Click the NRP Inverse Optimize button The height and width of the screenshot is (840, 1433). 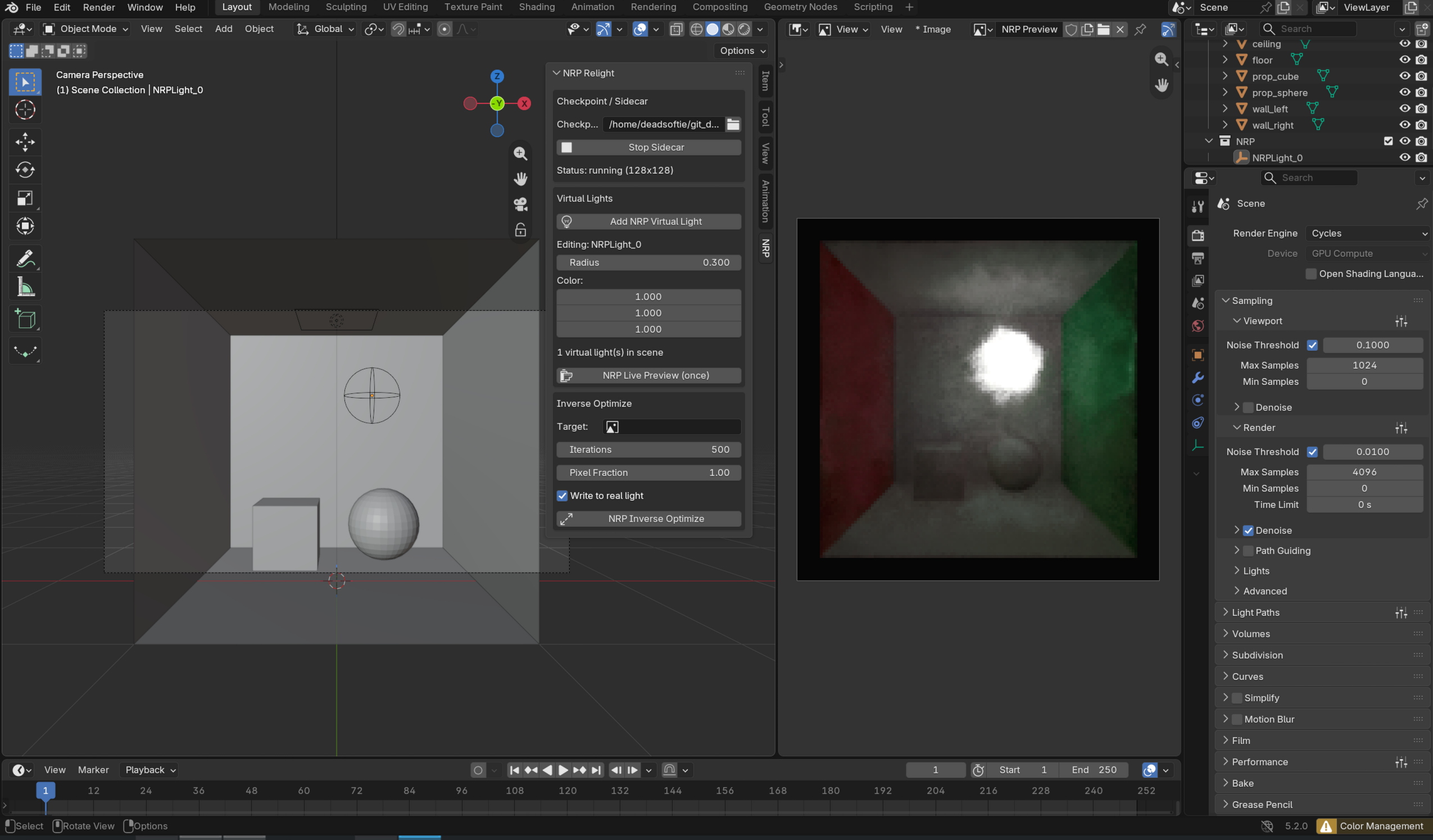coord(649,519)
